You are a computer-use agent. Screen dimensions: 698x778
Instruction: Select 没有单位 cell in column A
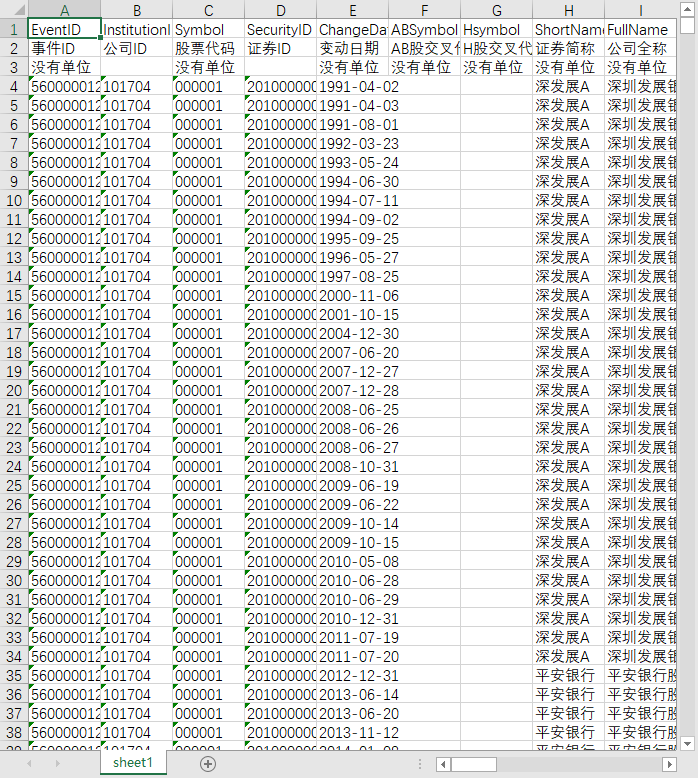pos(64,67)
